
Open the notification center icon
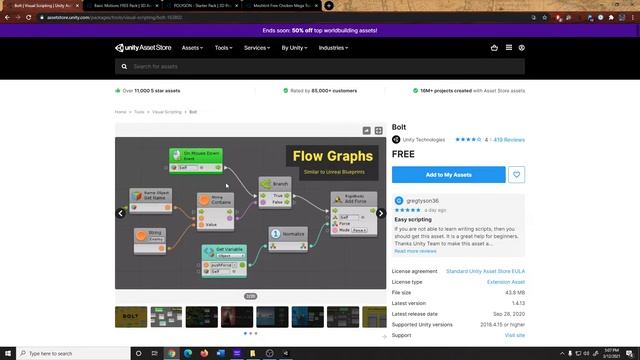(x=629, y=353)
